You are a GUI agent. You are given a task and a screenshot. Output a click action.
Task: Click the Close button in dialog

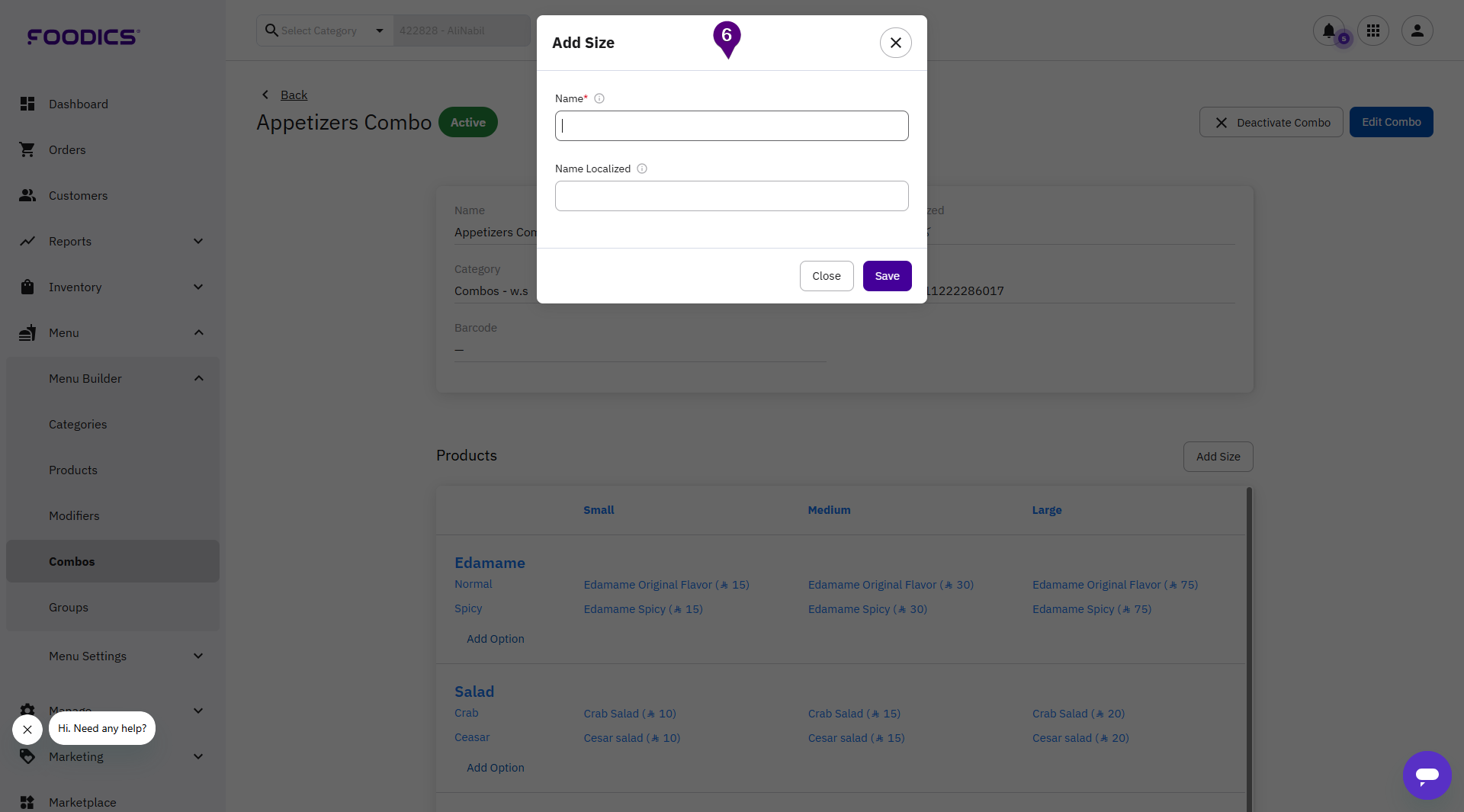(x=827, y=276)
